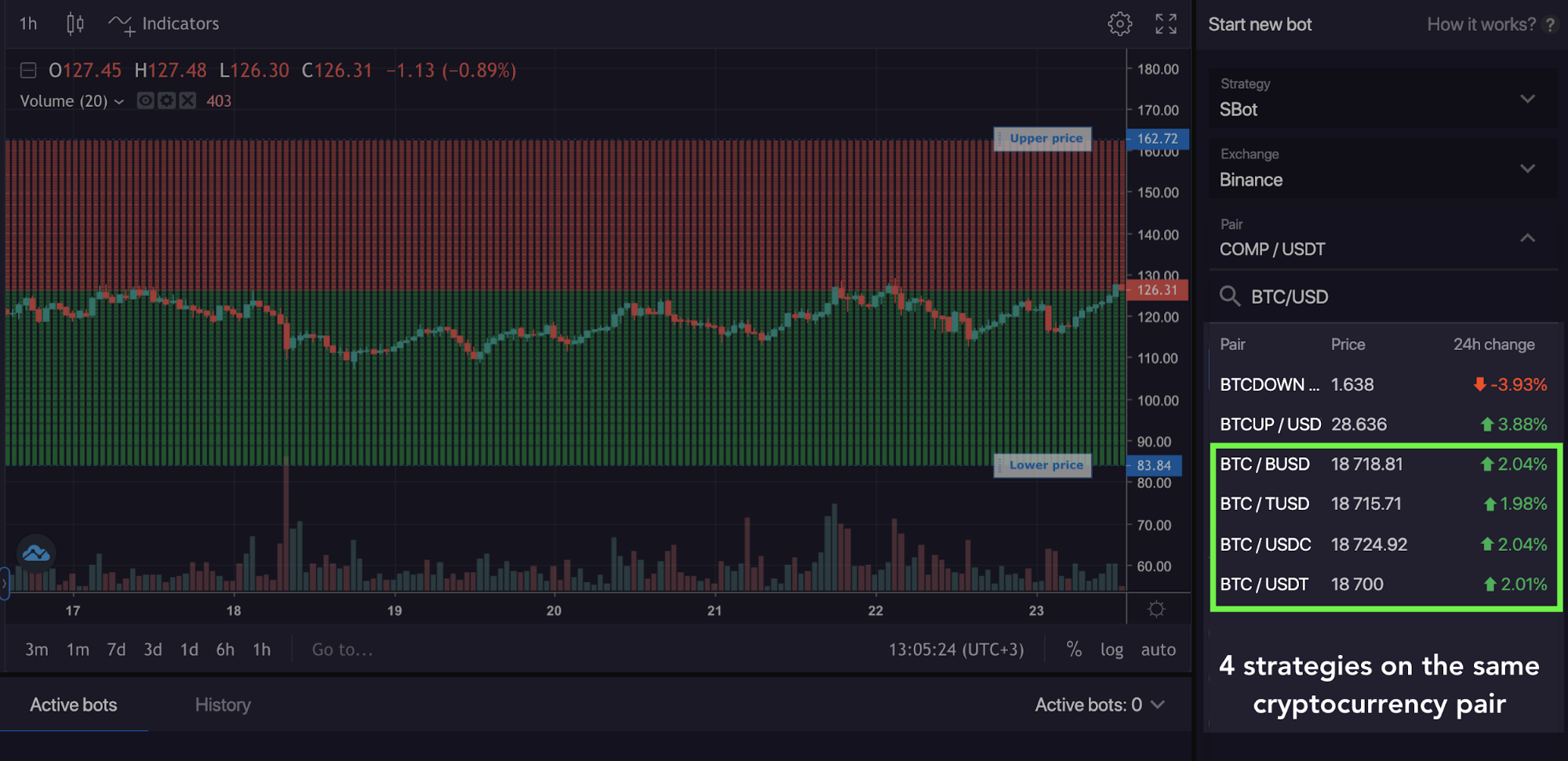Click the How it works help icon
1568x761 pixels.
coord(1549,24)
